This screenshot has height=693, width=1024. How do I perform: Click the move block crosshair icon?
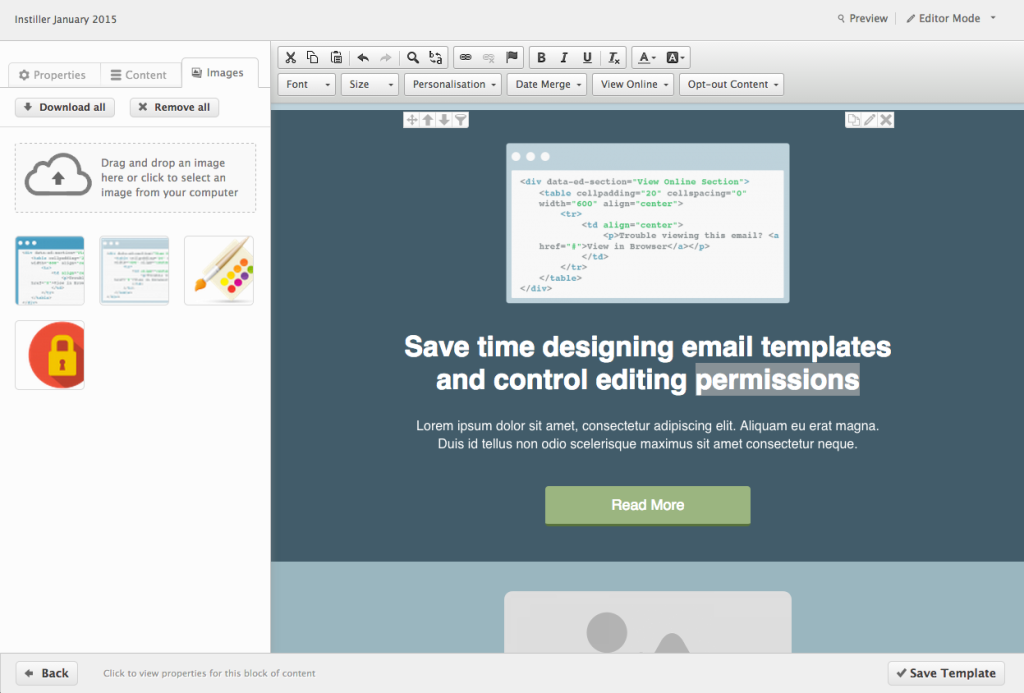411,120
